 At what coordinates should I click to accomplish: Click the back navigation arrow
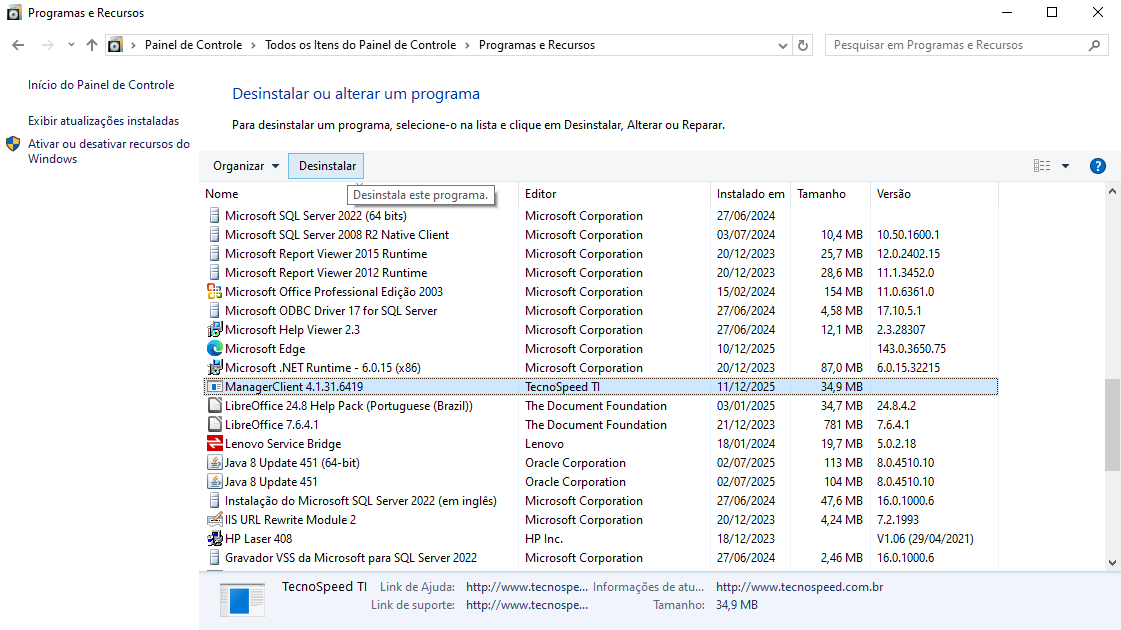[x=18, y=45]
